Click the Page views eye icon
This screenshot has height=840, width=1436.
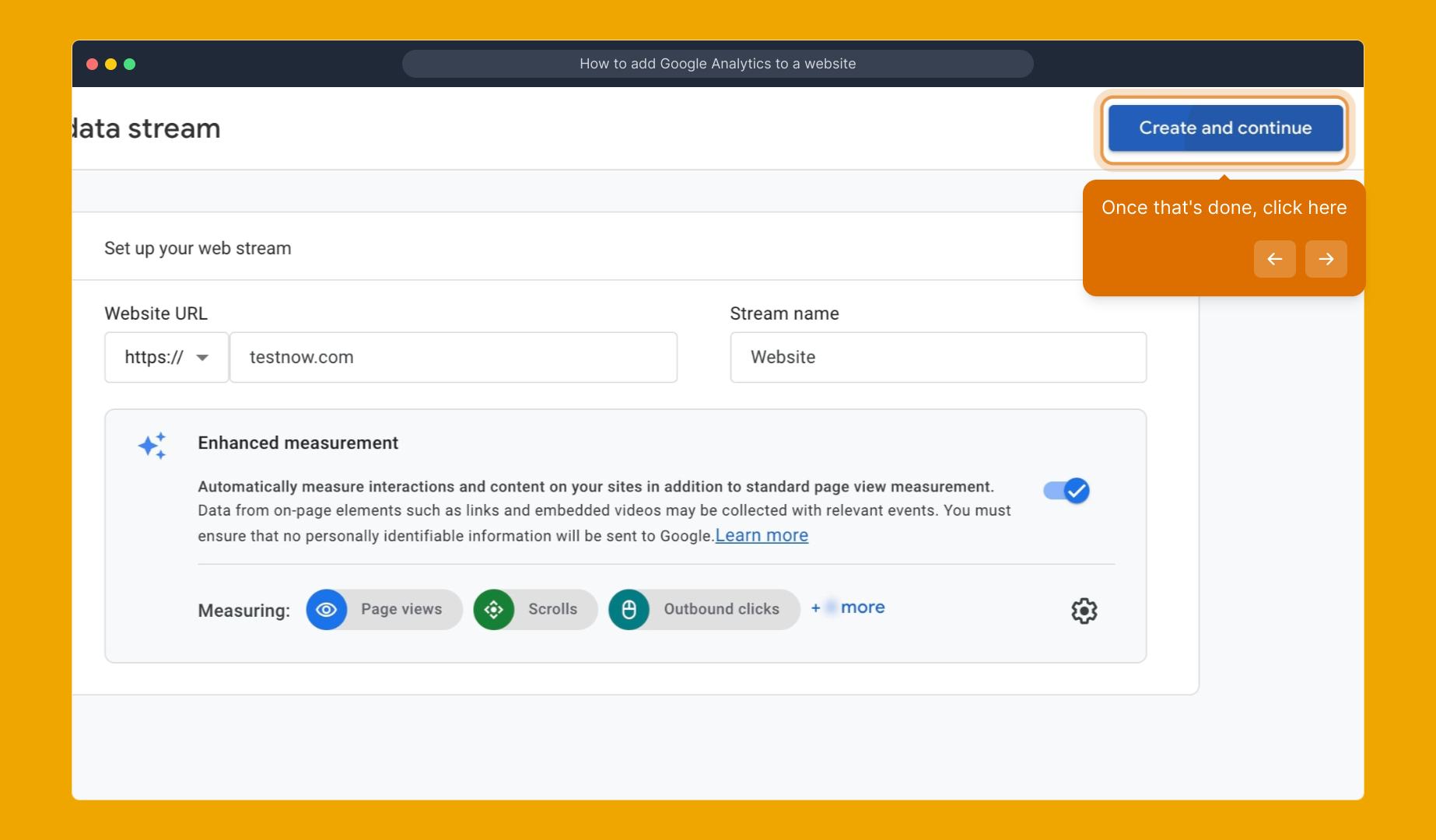327,610
